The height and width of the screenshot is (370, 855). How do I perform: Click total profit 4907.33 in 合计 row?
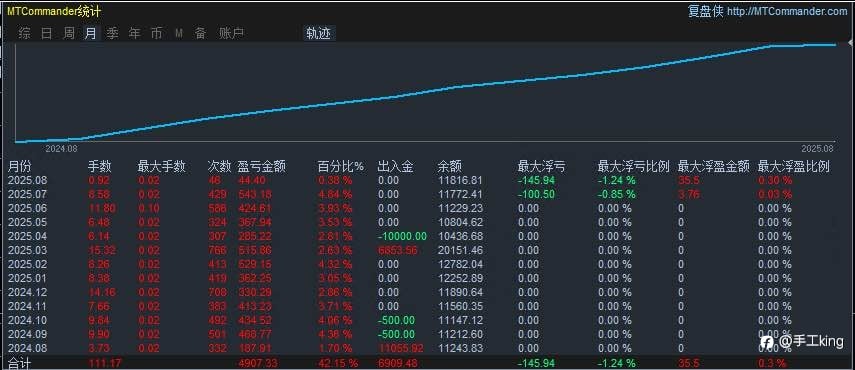coord(258,363)
